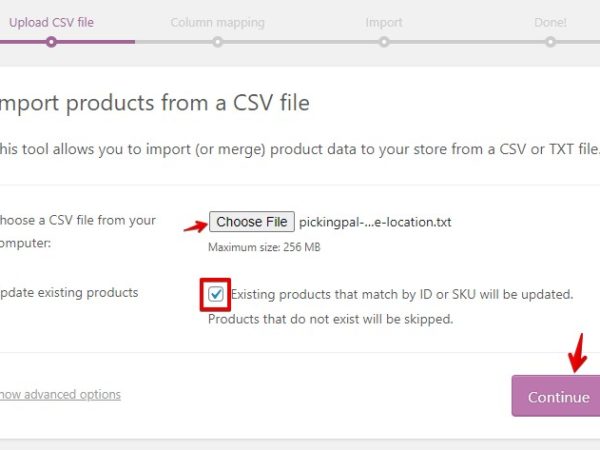
Task: Toggle the Update existing products checkbox
Action: pyautogui.click(x=216, y=295)
